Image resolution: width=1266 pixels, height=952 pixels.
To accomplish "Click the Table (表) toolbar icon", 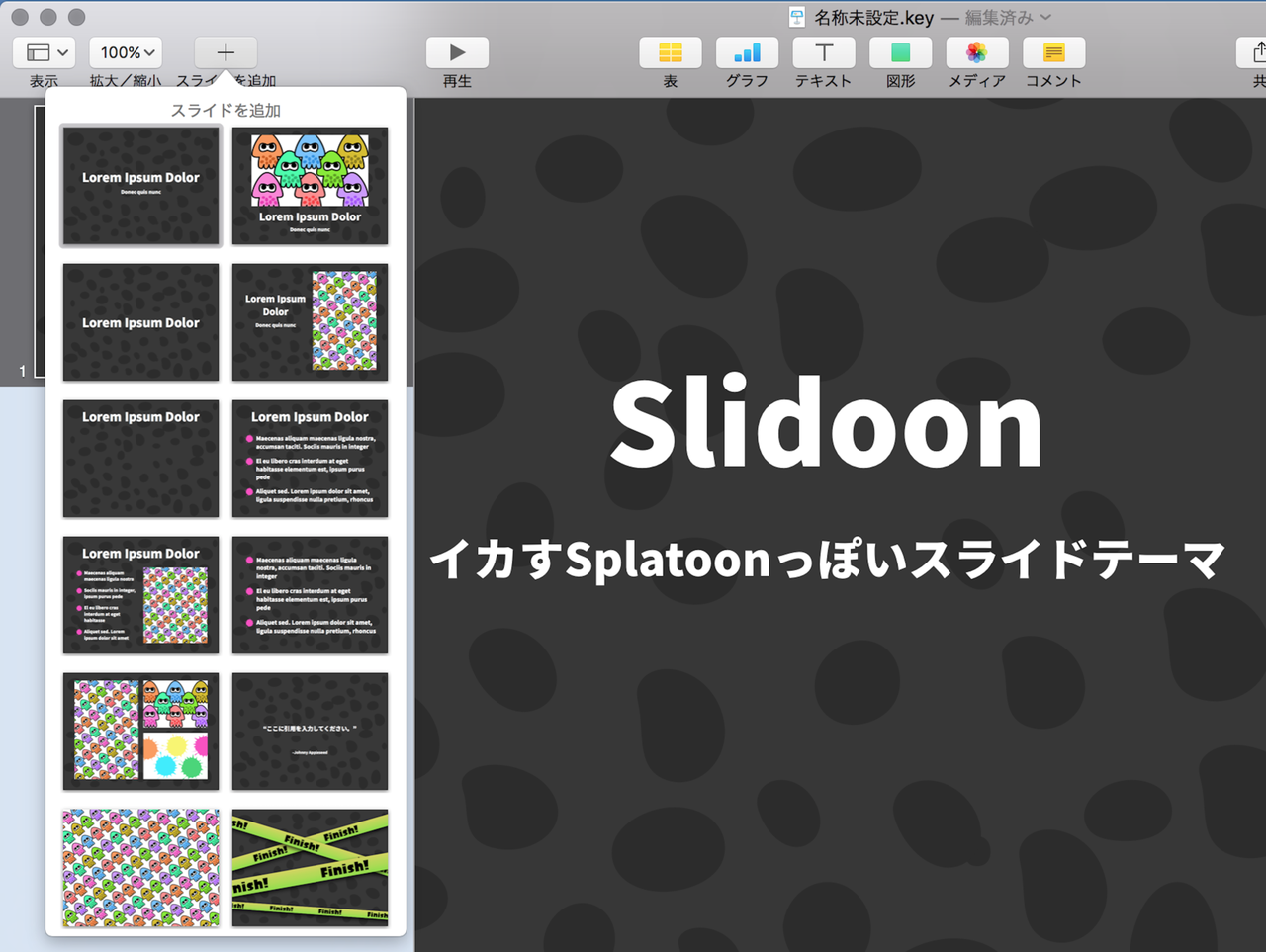I will pyautogui.click(x=670, y=52).
